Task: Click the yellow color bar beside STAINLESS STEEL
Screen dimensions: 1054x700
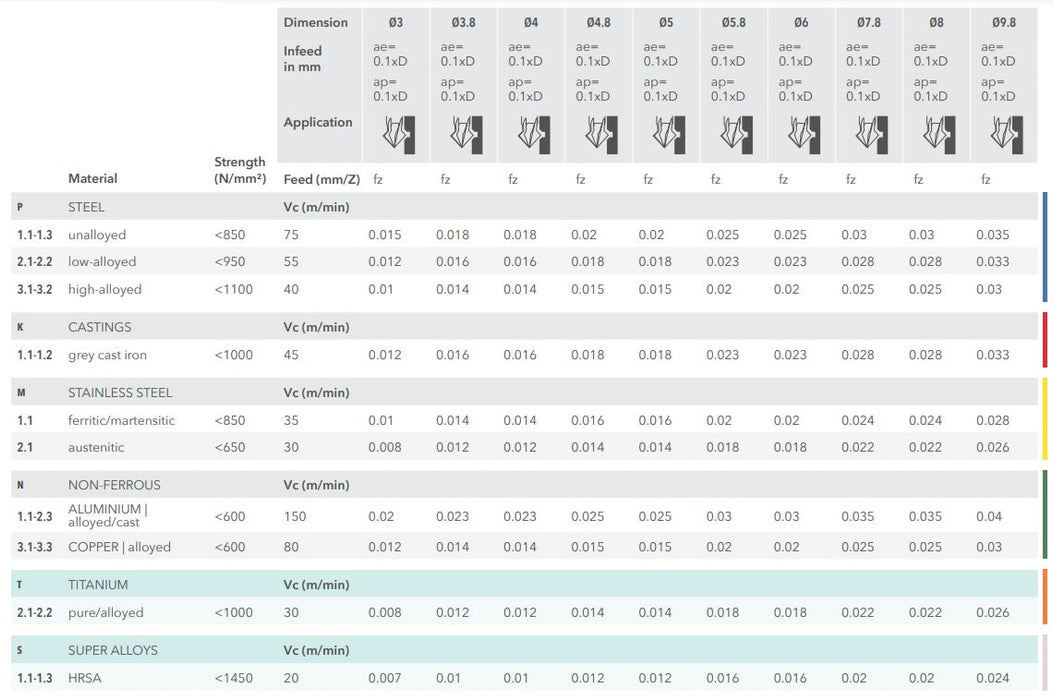Action: (1045, 419)
